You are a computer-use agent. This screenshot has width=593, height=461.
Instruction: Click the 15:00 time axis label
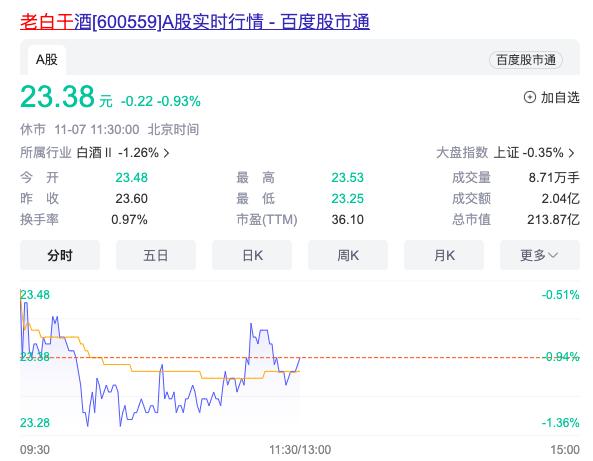coord(565,450)
